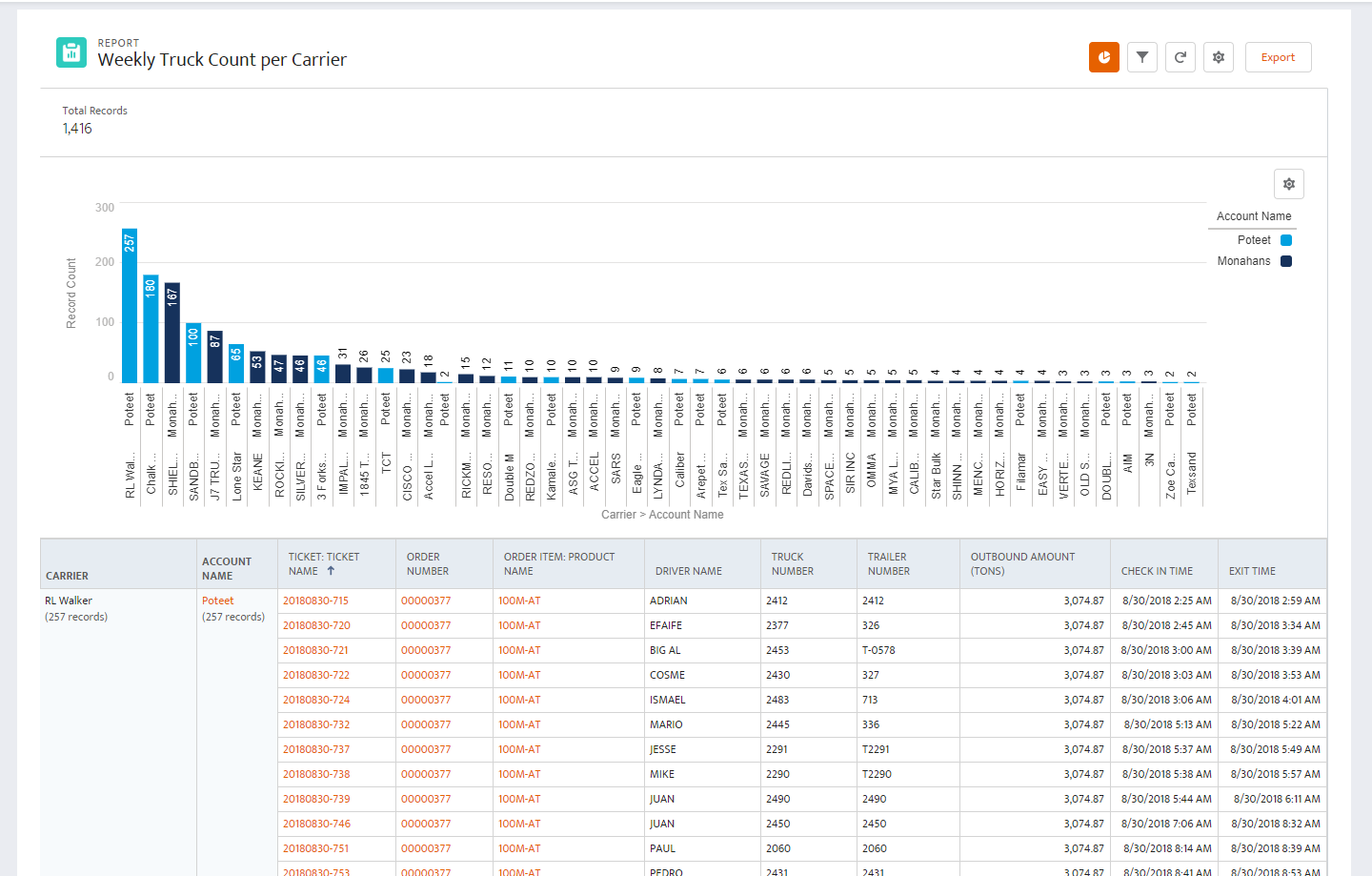Click the 180 record bar
Image resolution: width=1372 pixels, height=876 pixels.
[151, 329]
